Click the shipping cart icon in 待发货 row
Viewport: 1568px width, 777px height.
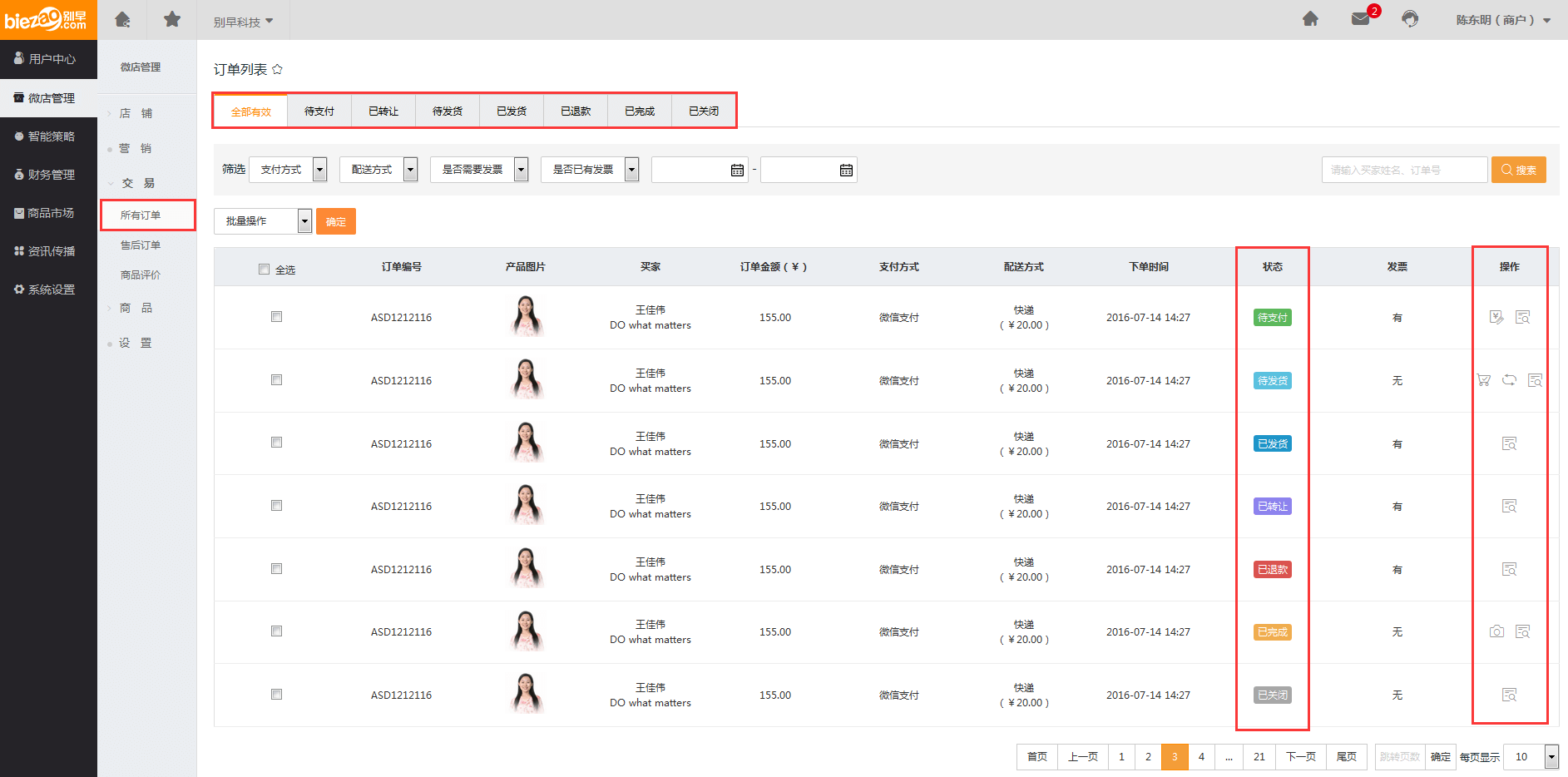[1483, 380]
